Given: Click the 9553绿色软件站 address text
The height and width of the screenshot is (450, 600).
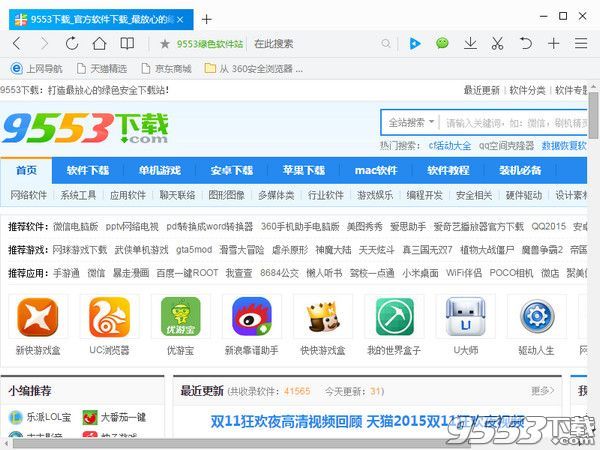Looking at the screenshot, I should pyautogui.click(x=210, y=44).
